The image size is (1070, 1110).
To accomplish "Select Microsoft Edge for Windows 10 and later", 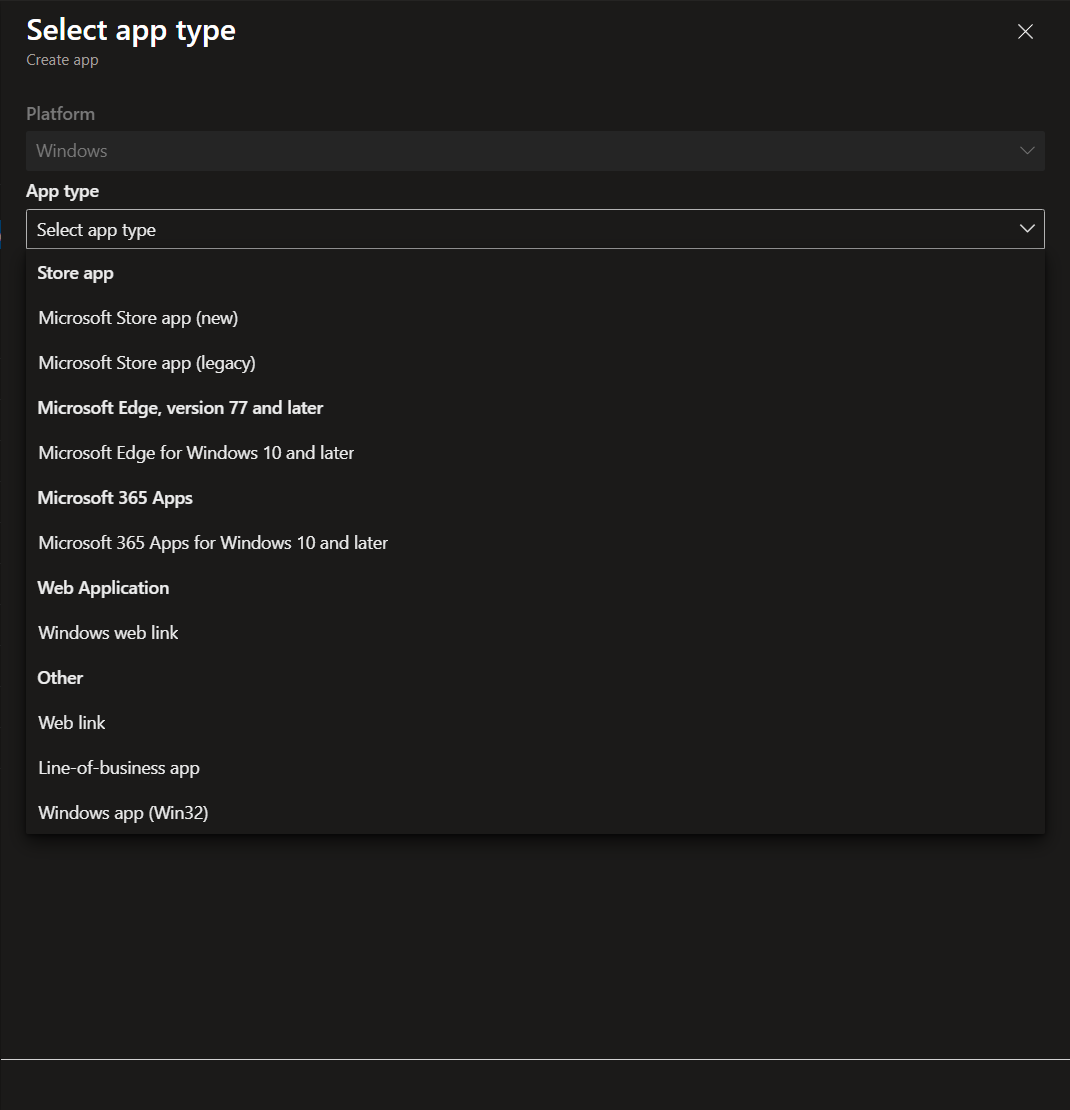I will click(x=535, y=453).
